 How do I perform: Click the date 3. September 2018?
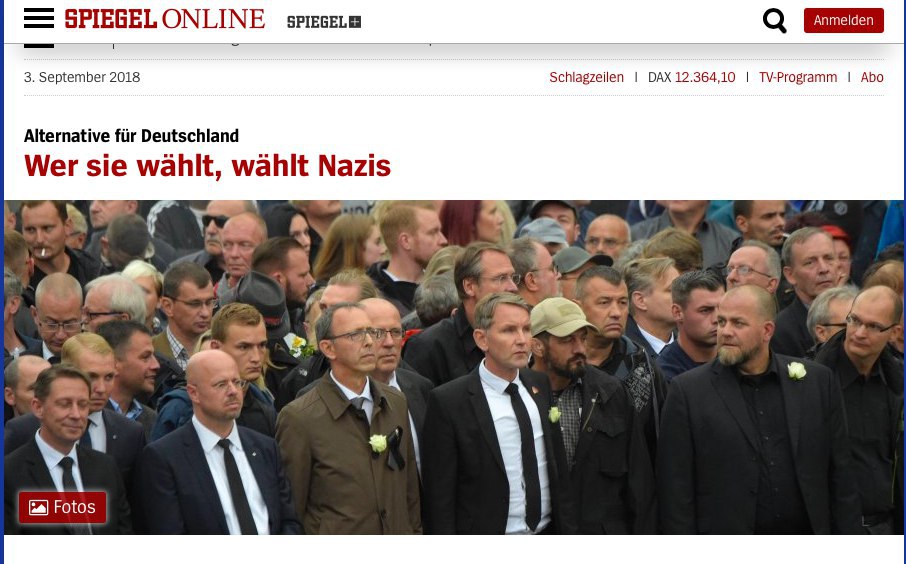pyautogui.click(x=82, y=77)
